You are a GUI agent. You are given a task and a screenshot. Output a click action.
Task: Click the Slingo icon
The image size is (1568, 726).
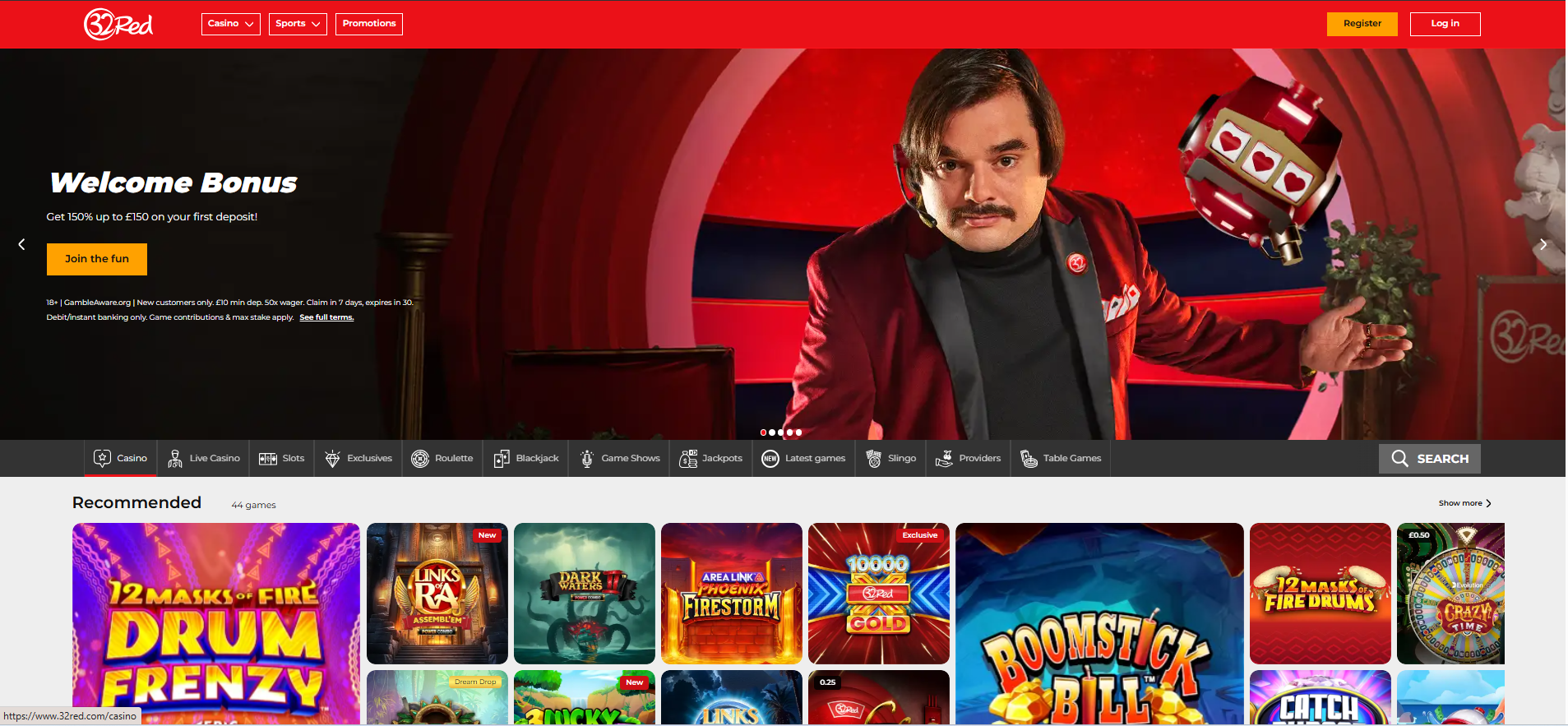tap(874, 459)
